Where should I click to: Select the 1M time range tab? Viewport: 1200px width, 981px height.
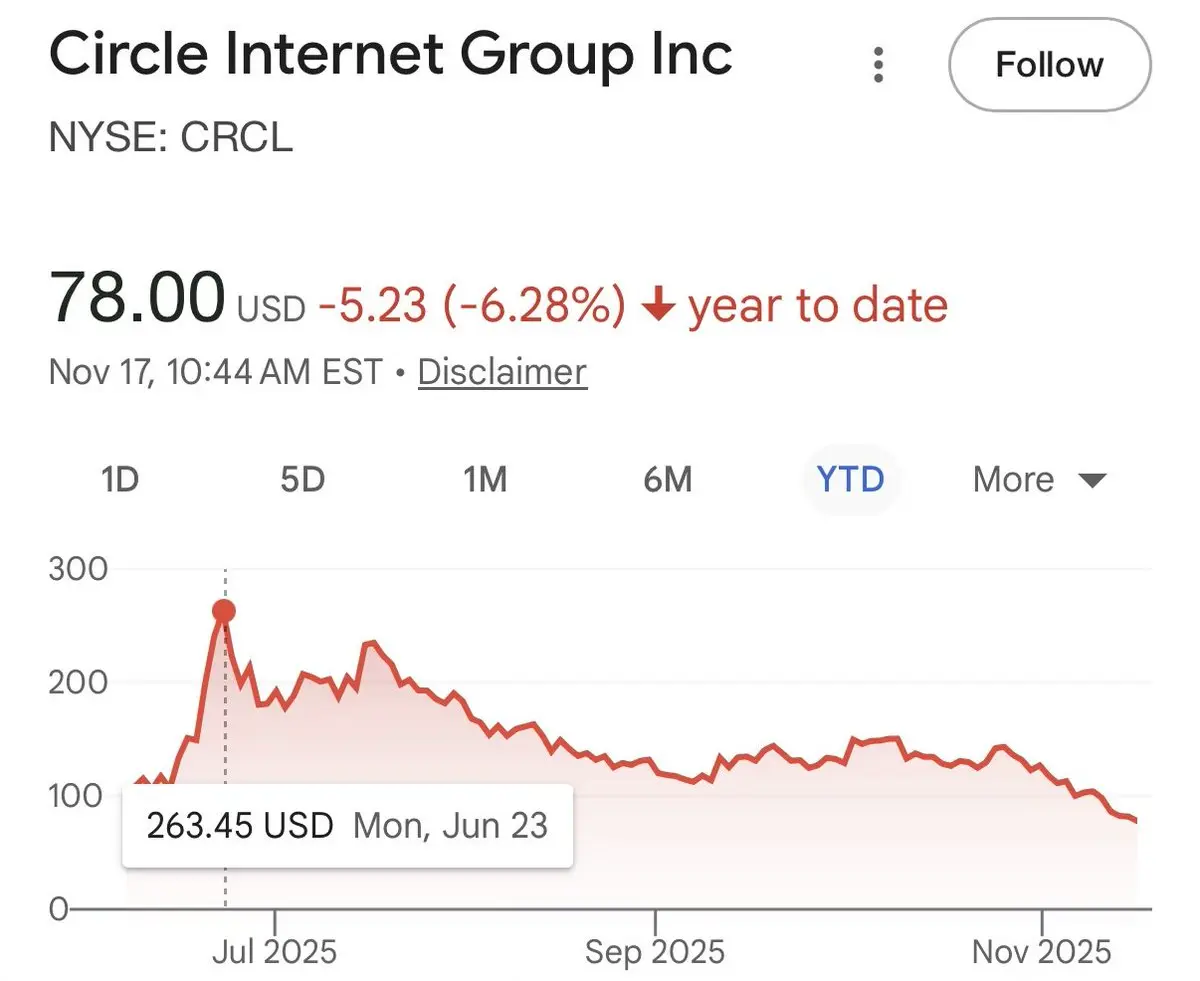click(485, 480)
